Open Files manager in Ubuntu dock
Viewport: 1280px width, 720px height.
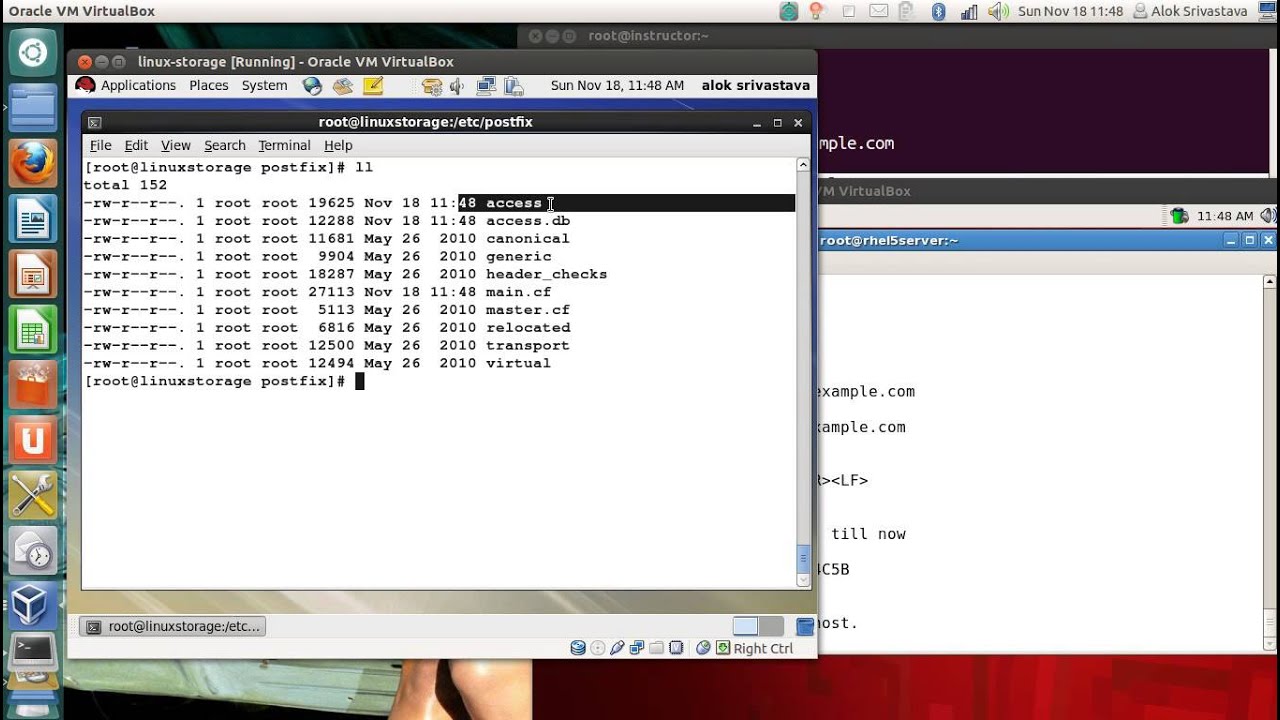tap(32, 107)
